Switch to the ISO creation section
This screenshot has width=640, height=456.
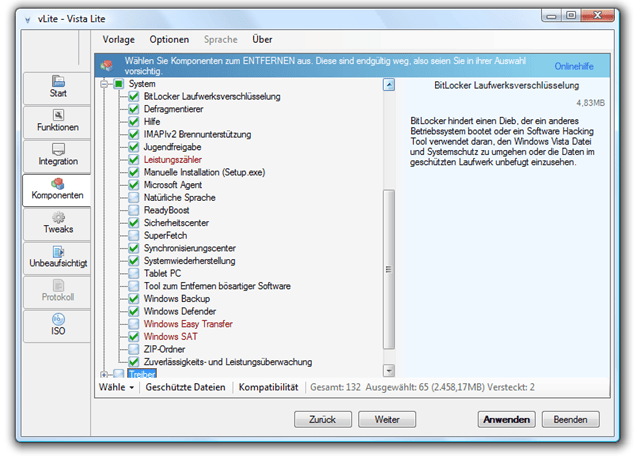tap(58, 324)
